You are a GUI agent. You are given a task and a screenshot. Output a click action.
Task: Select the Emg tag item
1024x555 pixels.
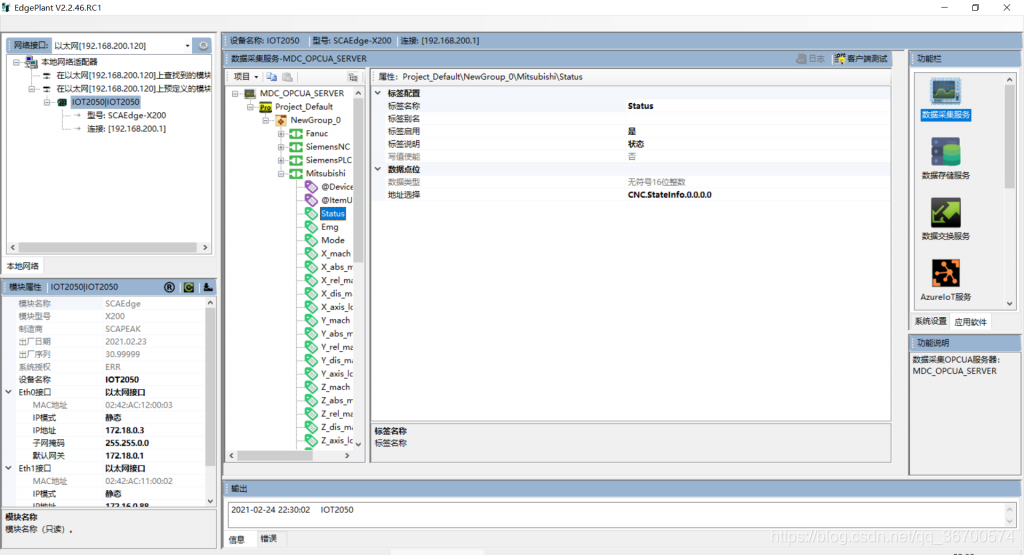(x=330, y=227)
